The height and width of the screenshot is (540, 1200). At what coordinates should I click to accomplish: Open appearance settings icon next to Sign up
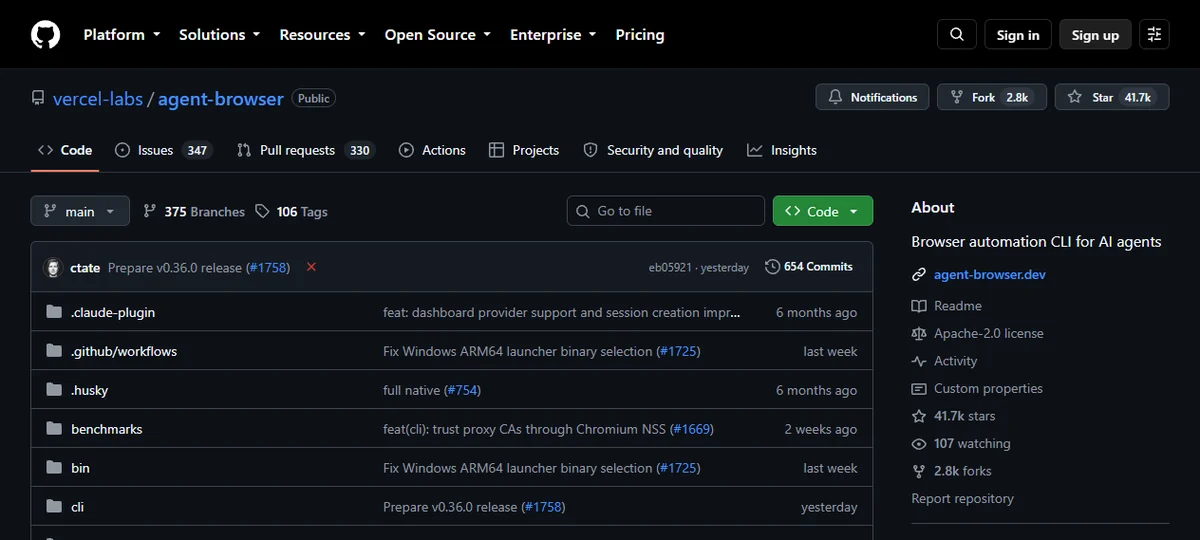tap(1155, 34)
